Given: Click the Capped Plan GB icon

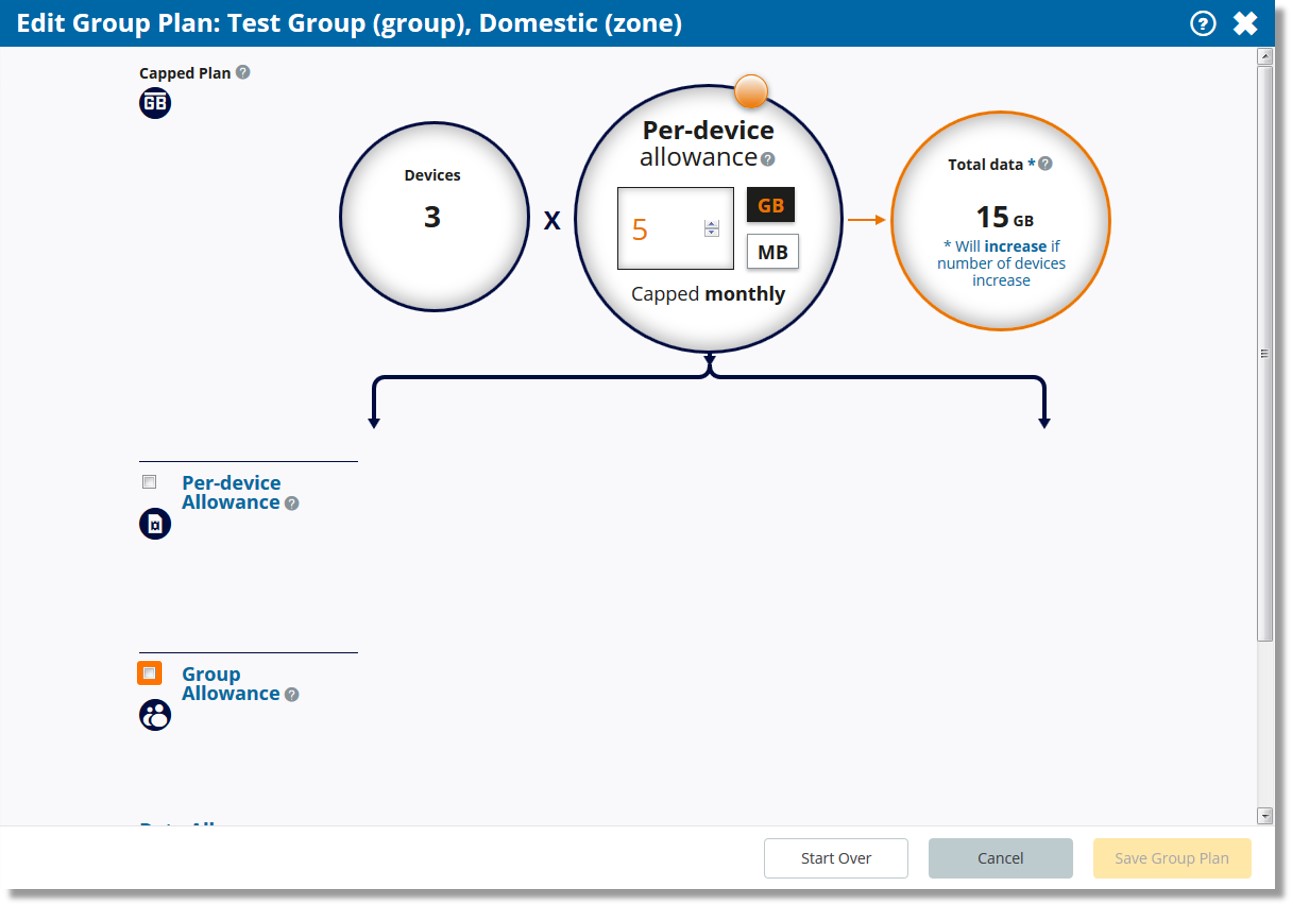Looking at the screenshot, I should (x=155, y=103).
